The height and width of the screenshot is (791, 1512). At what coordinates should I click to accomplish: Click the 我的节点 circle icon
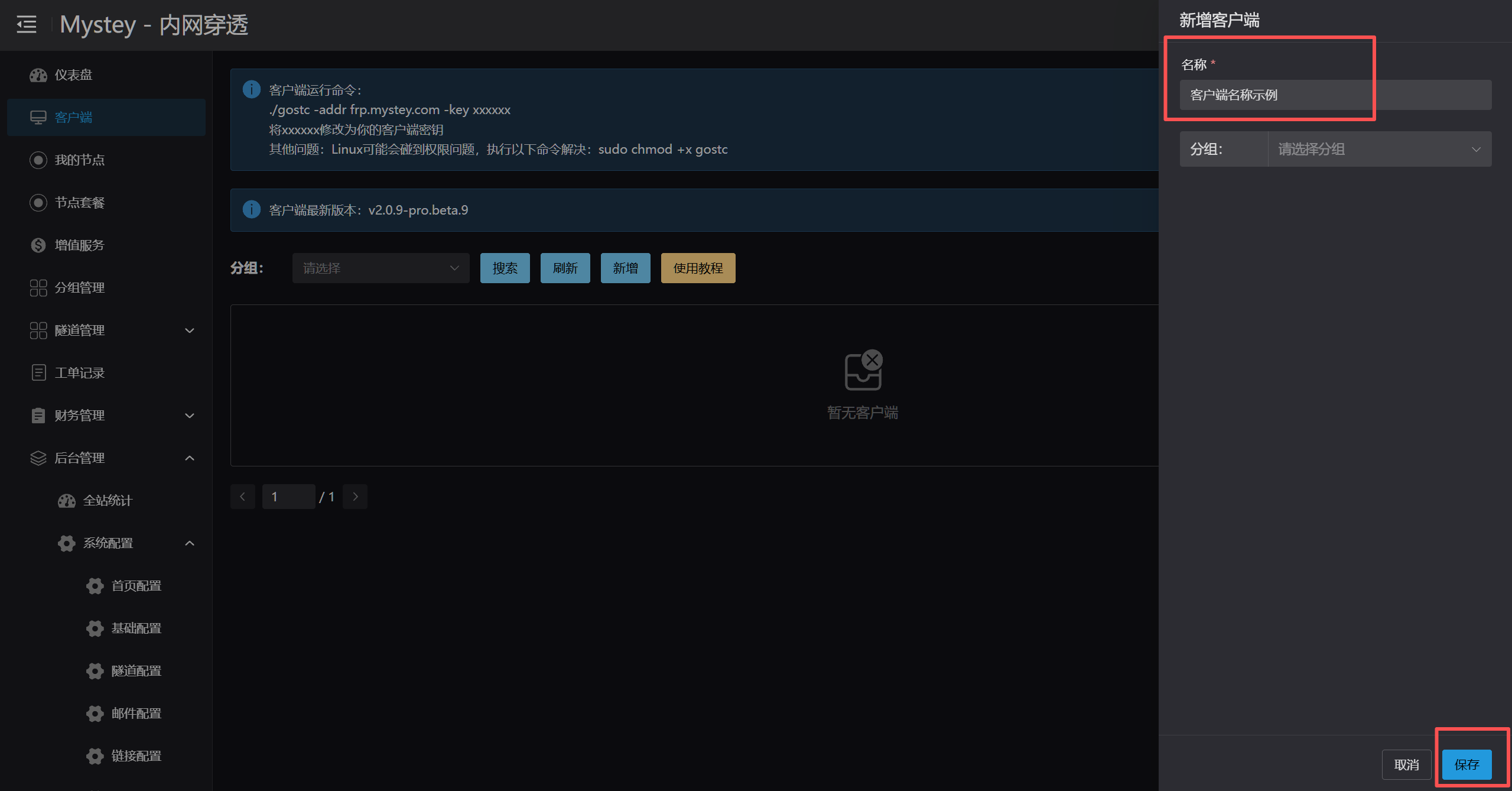pyautogui.click(x=38, y=160)
